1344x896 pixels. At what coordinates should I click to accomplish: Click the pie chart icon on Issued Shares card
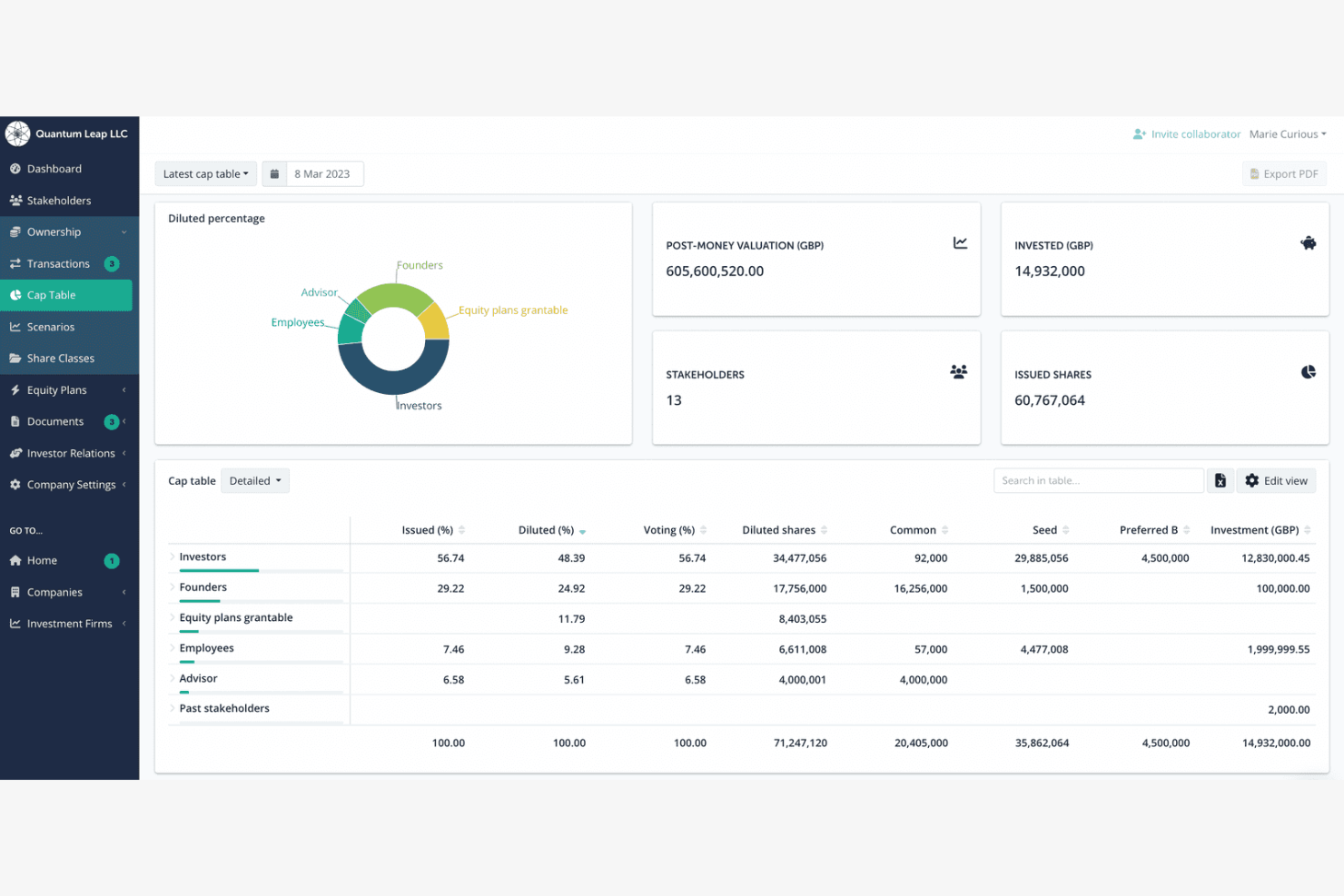1308,371
